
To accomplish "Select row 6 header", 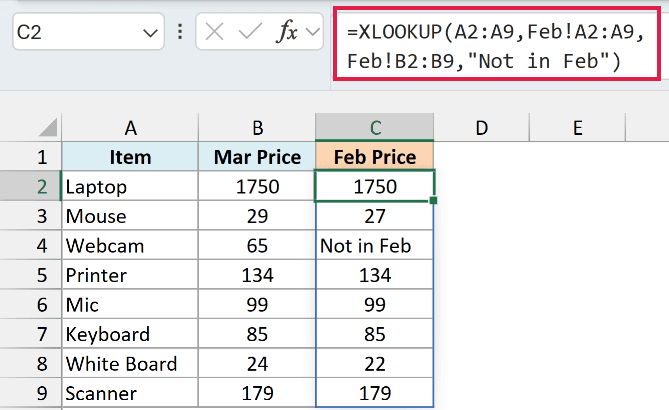I will (x=31, y=304).
